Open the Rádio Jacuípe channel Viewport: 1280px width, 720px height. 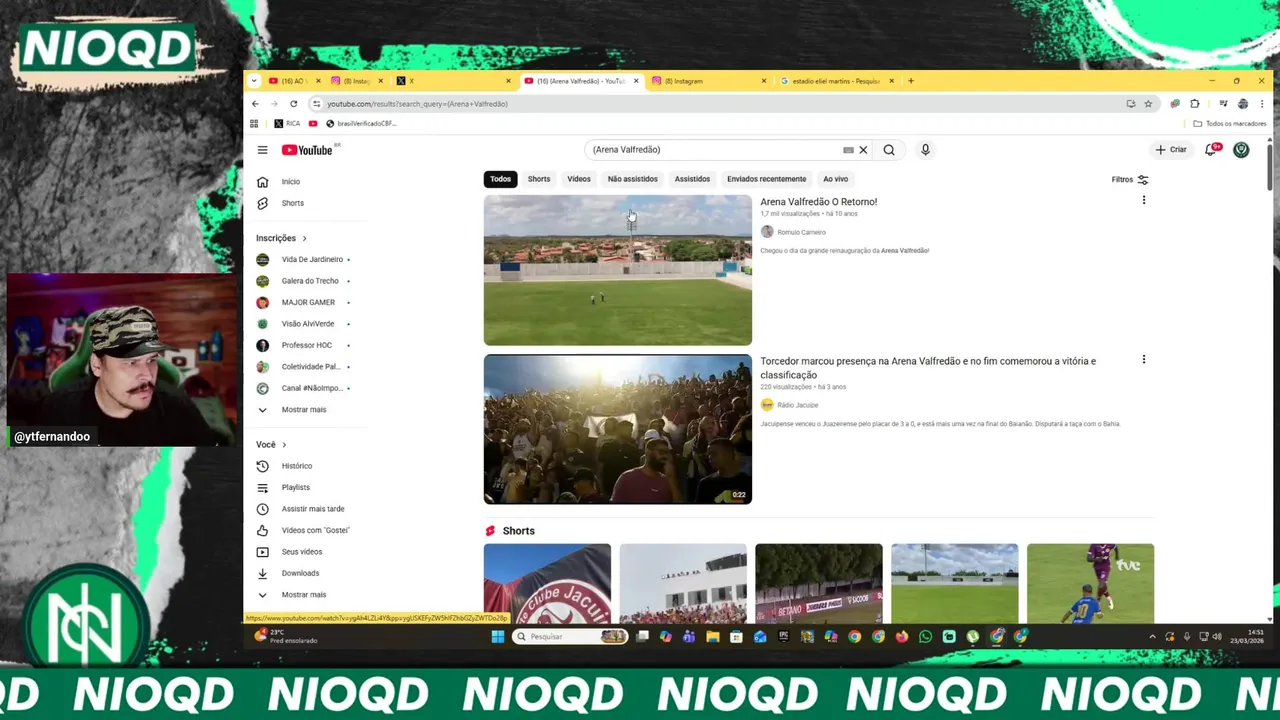click(x=797, y=405)
